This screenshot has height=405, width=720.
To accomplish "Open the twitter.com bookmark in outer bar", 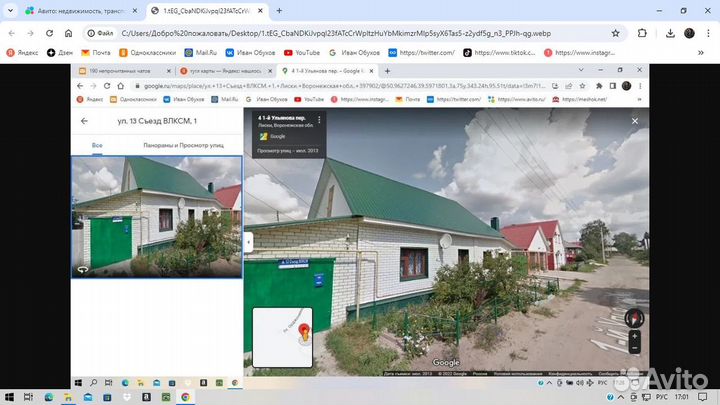I will pyautogui.click(x=422, y=53).
